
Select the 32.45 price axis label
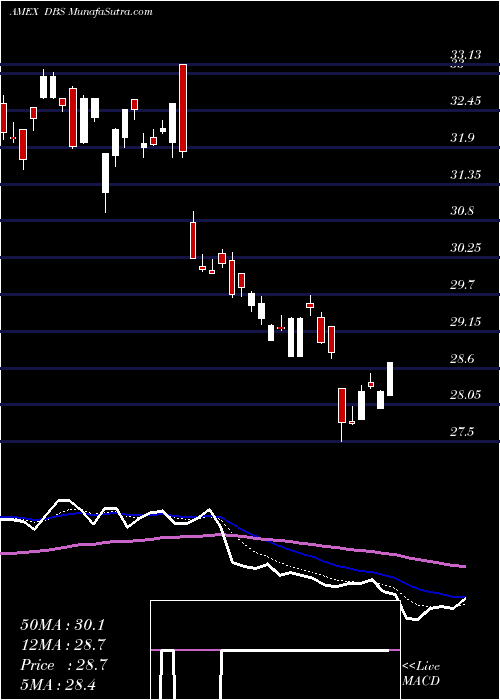click(x=465, y=101)
